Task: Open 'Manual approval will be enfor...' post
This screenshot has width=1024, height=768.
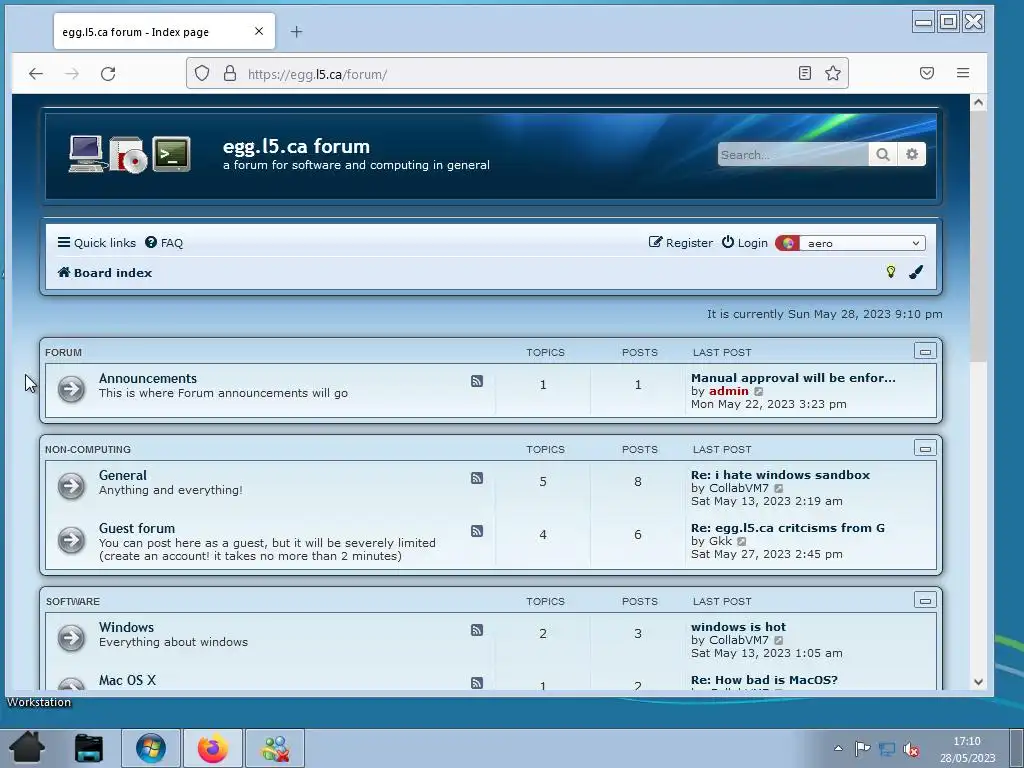Action: click(x=793, y=377)
